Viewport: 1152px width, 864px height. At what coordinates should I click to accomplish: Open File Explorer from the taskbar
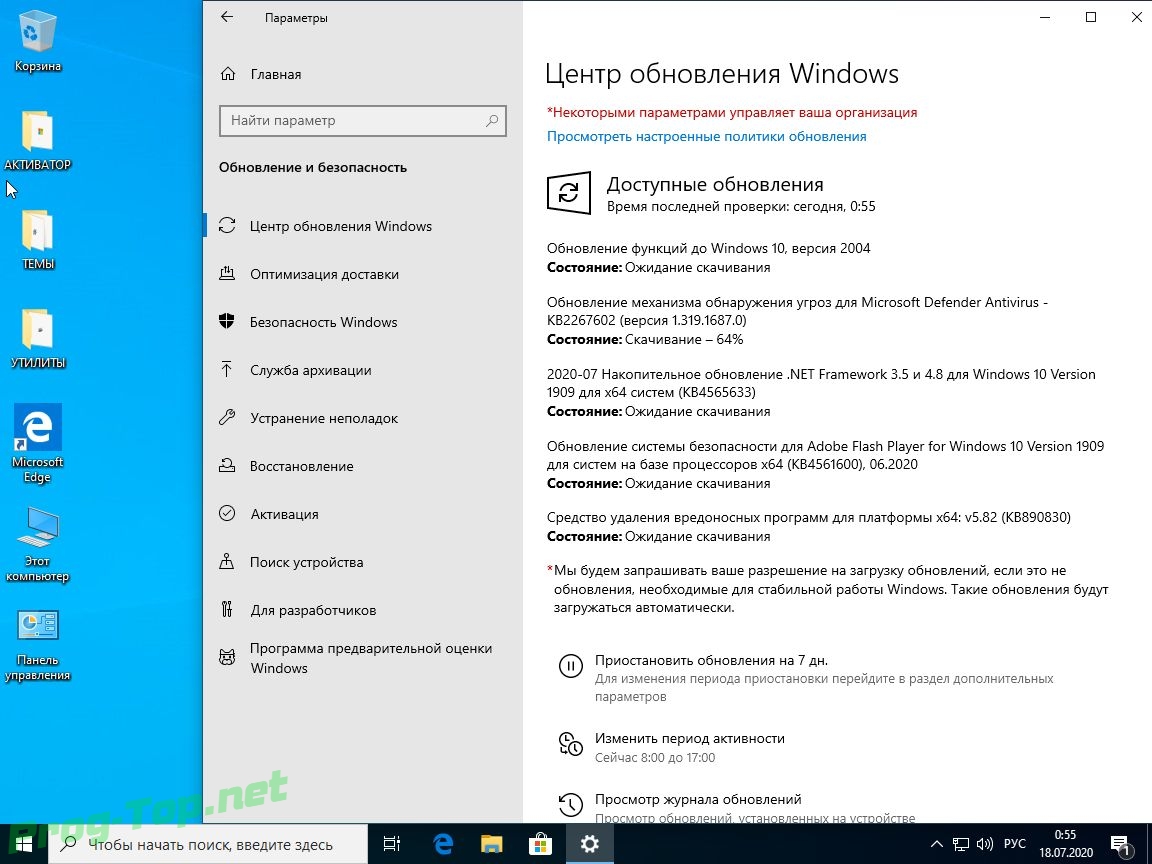492,844
